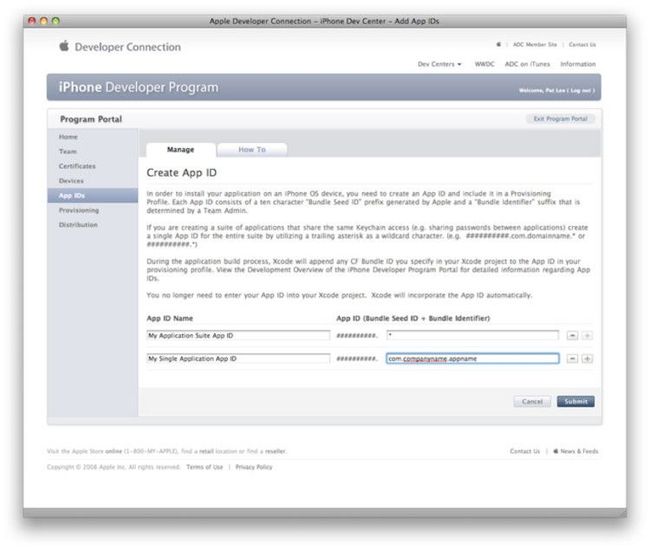
Task: Click the online Apple Store link
Action: pyautogui.click(x=114, y=451)
